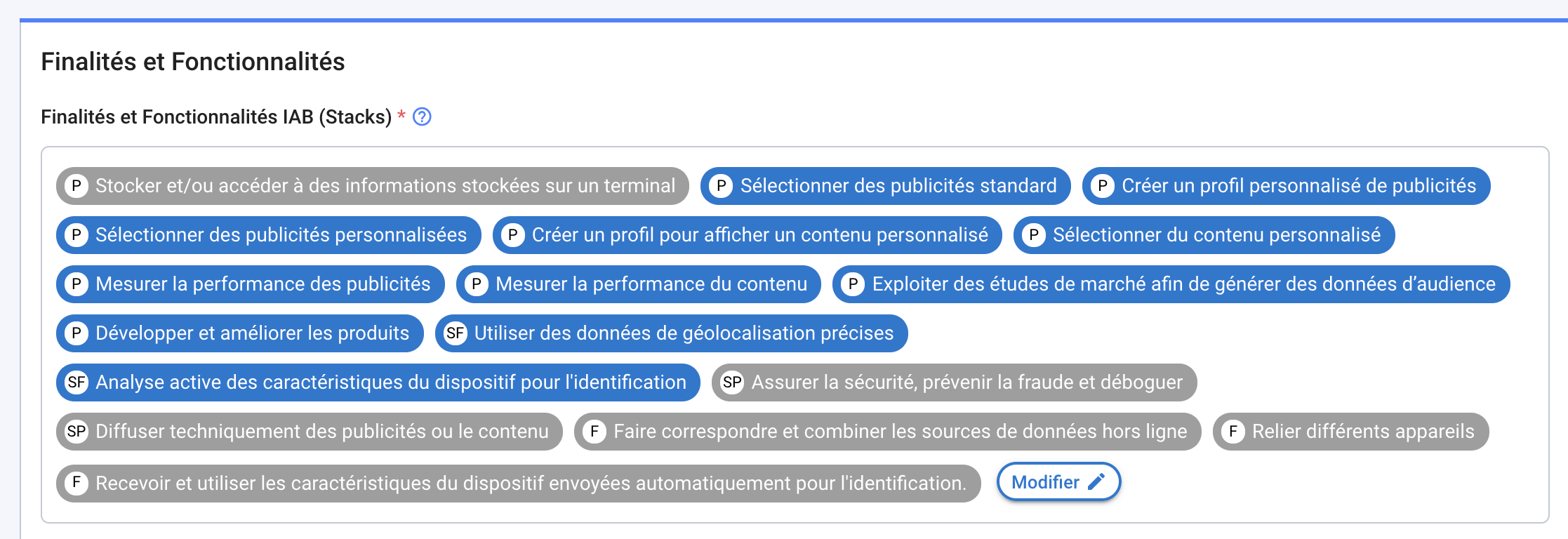Screen dimensions: 1568x539
Task: Select "Mesurer la performance du contenu" chip
Action: pyautogui.click(x=638, y=284)
